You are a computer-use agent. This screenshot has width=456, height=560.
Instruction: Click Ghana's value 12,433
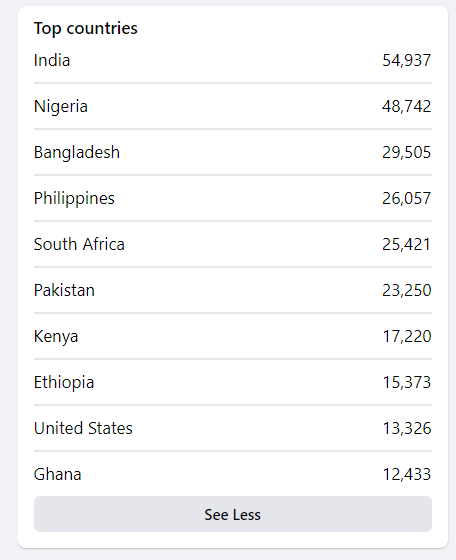coord(407,475)
